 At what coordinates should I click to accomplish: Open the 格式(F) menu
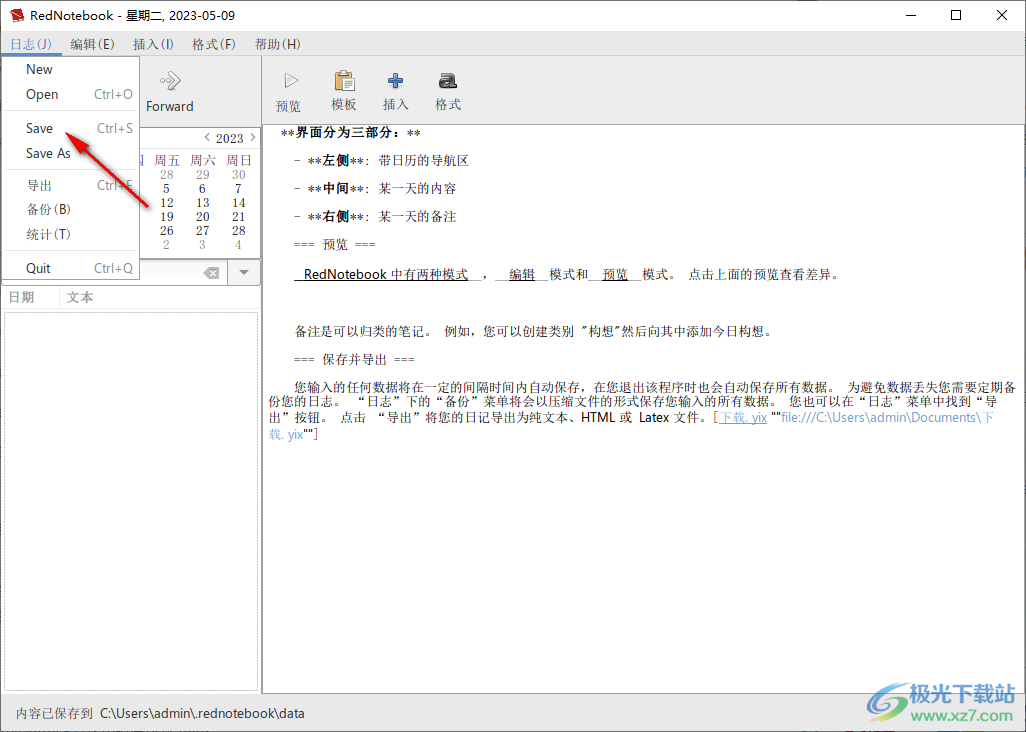pyautogui.click(x=213, y=44)
